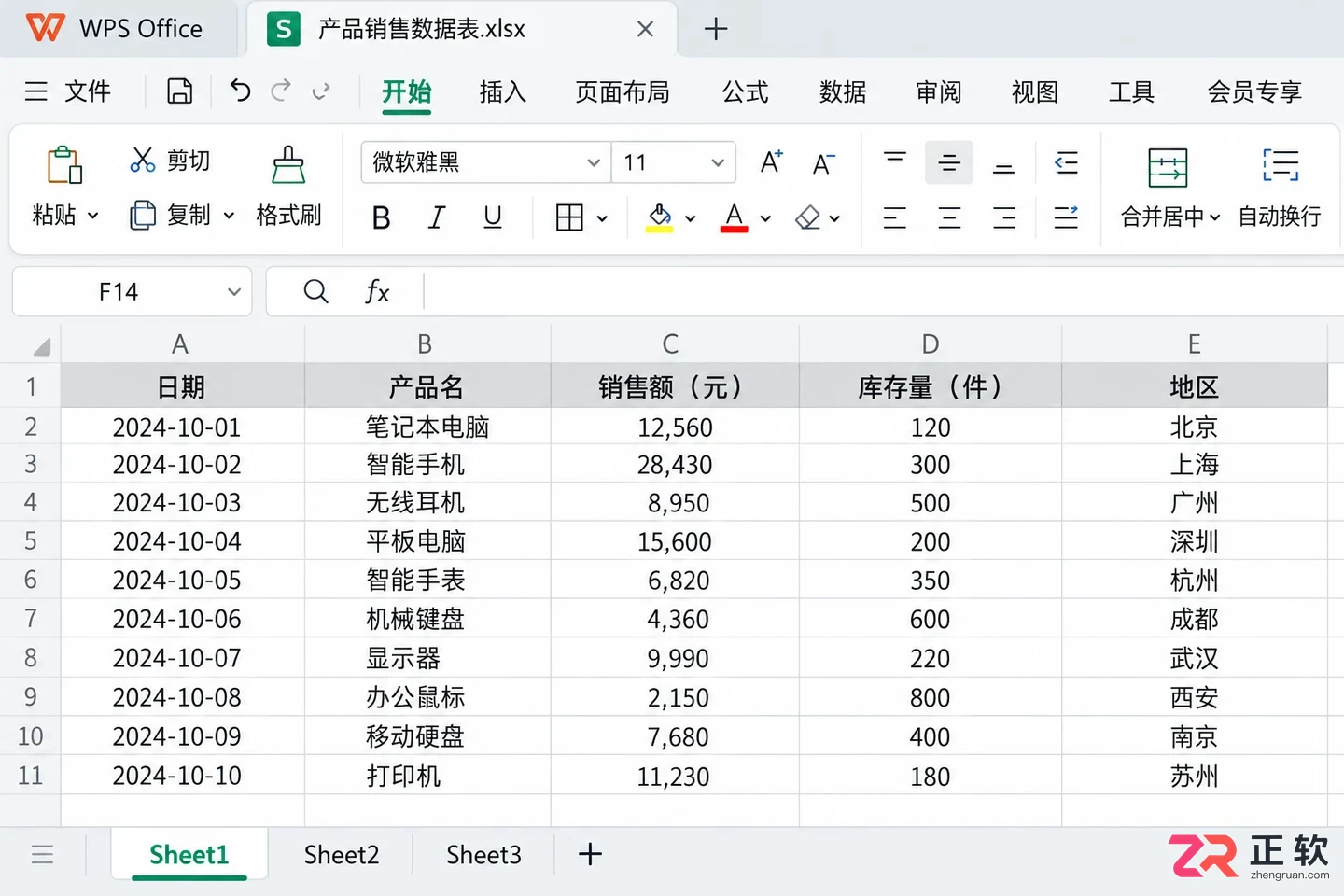1344x896 pixels.
Task: Click the cell borders icon
Action: [569, 217]
